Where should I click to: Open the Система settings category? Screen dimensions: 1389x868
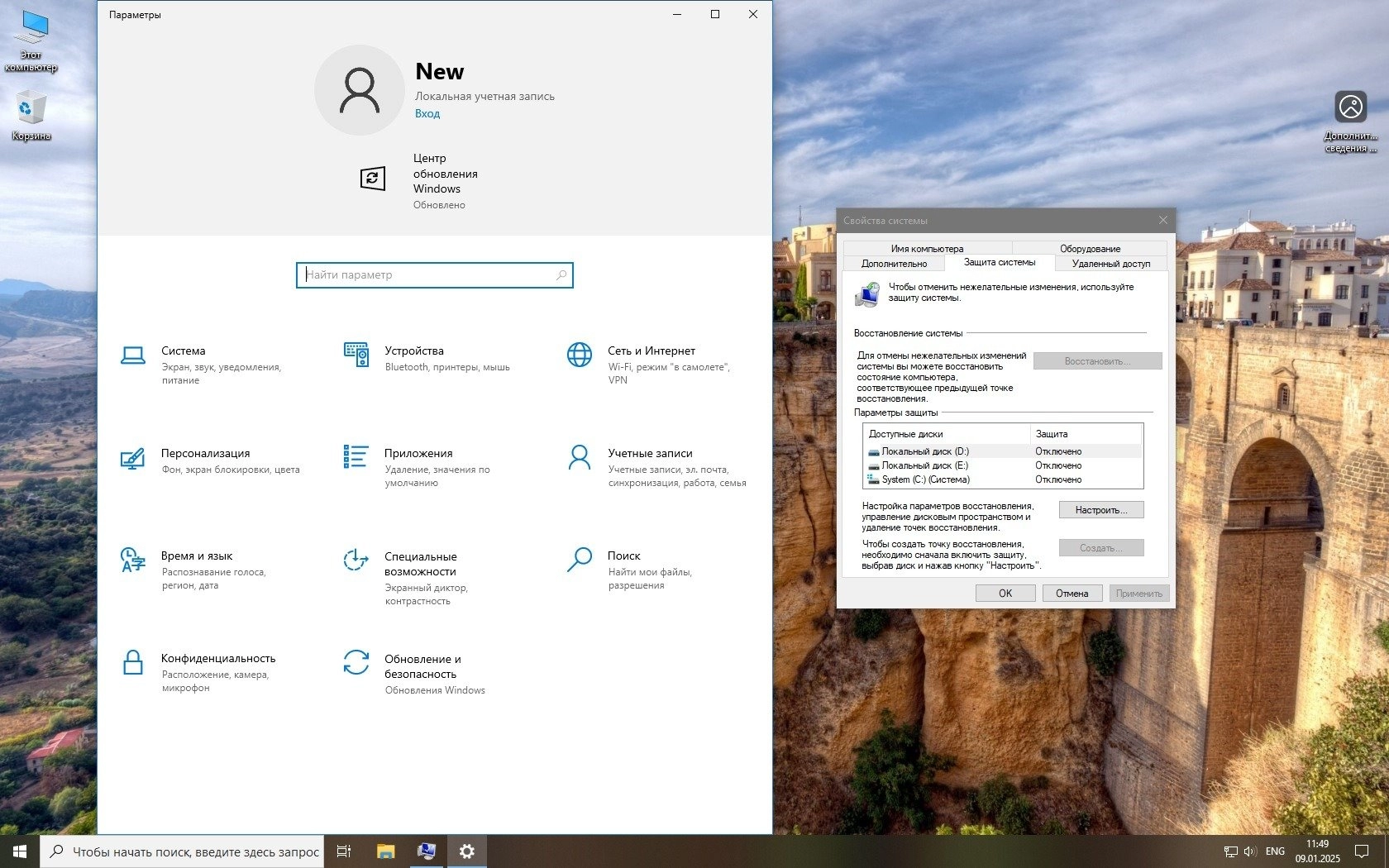[x=183, y=351]
